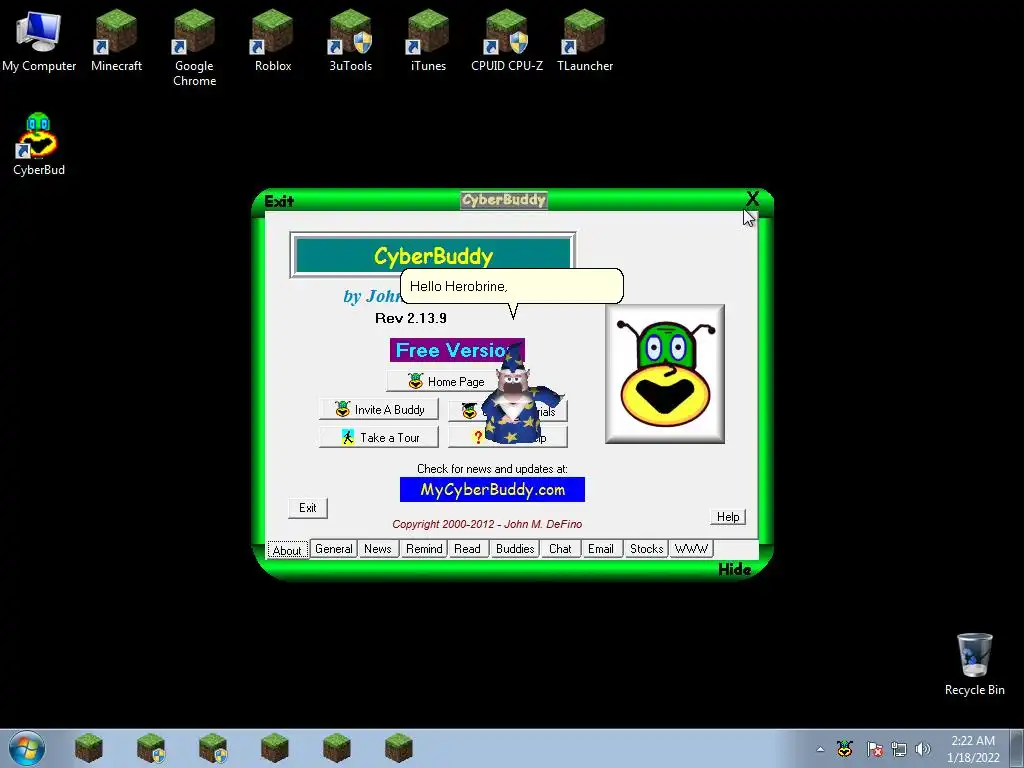This screenshot has height=768, width=1024.
Task: Click the teal CyberBuddy banner heading
Action: coord(433,255)
